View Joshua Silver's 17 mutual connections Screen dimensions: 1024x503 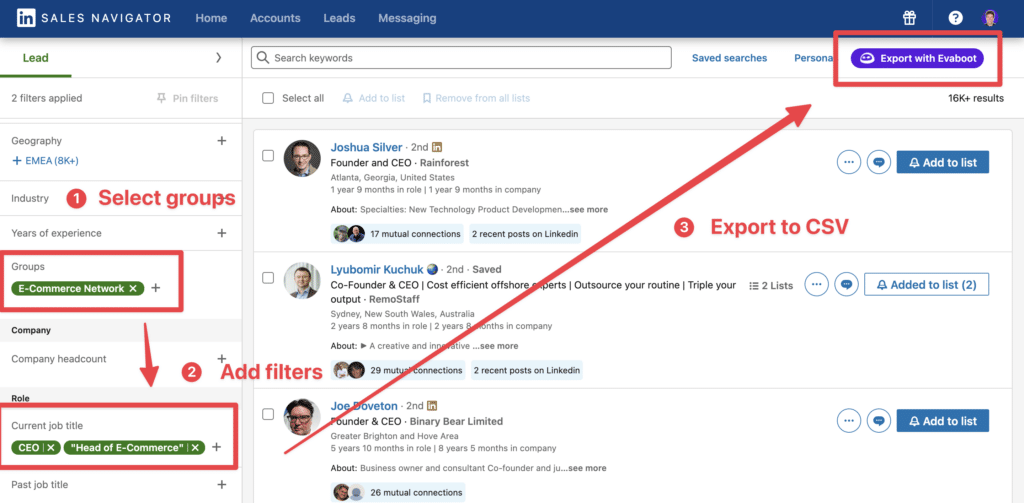pos(398,234)
